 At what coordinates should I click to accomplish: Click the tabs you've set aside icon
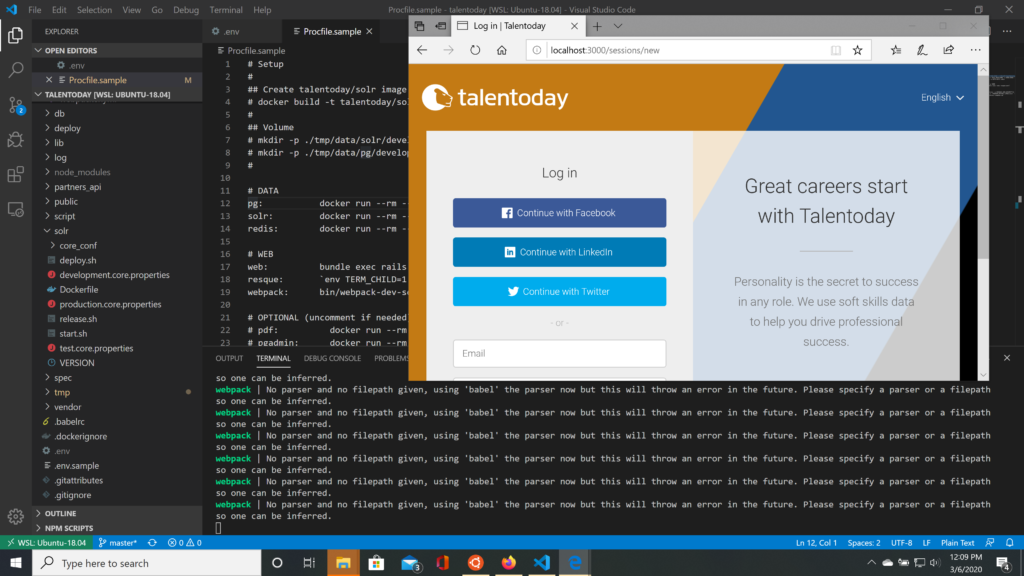[x=419, y=26]
